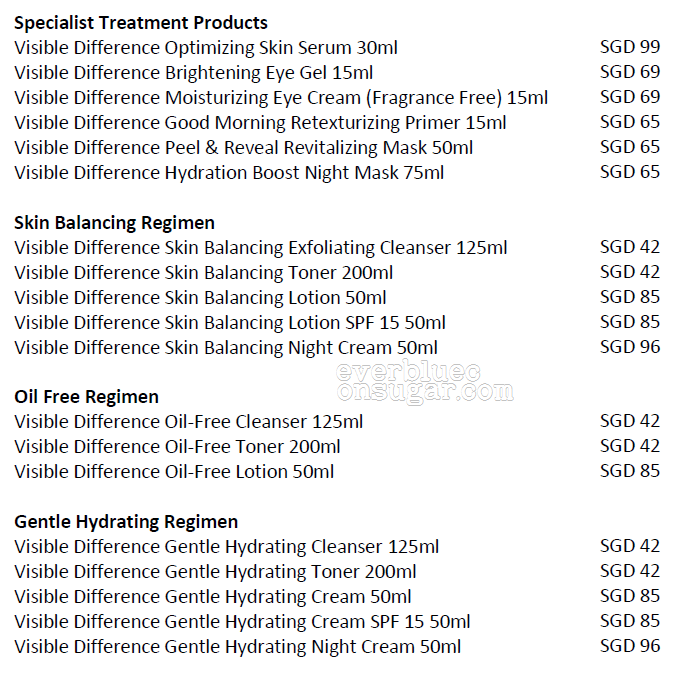Click the everbluec onsugar.com watermark
Image resolution: width=694 pixels, height=685 pixels.
[x=425, y=382]
